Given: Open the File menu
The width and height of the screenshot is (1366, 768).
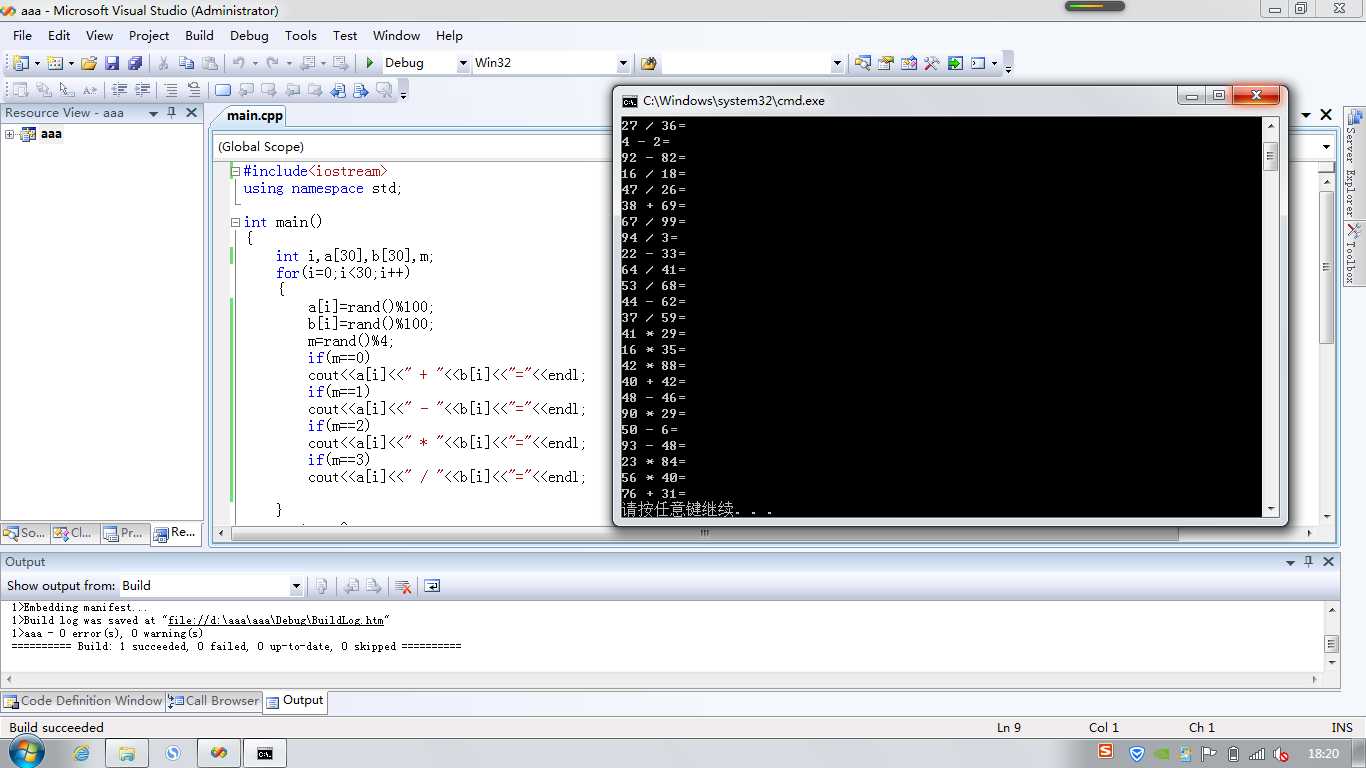Looking at the screenshot, I should [x=22, y=35].
